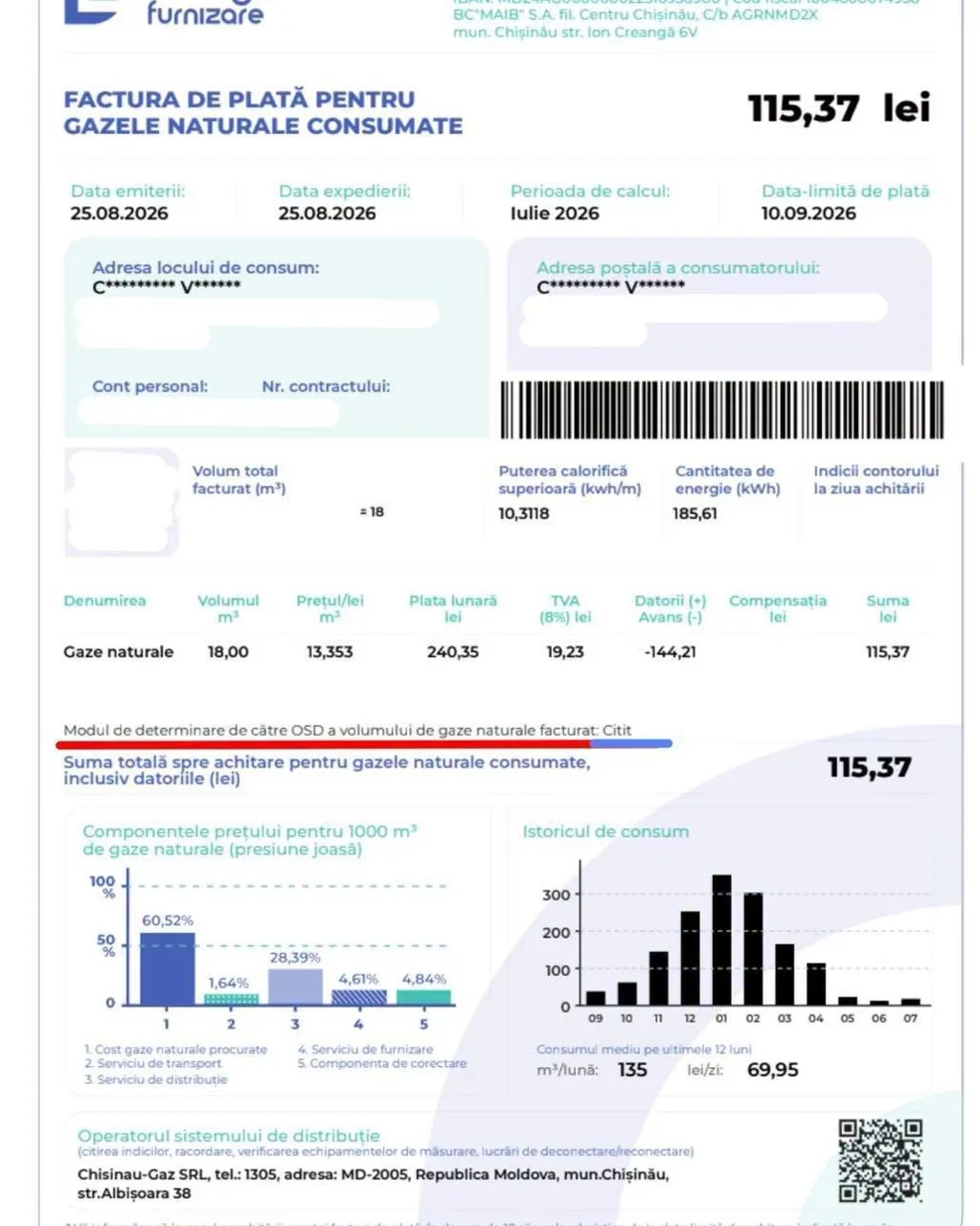The image size is (980, 1226).
Task: Click energy quantity value '185,61'
Action: [695, 514]
